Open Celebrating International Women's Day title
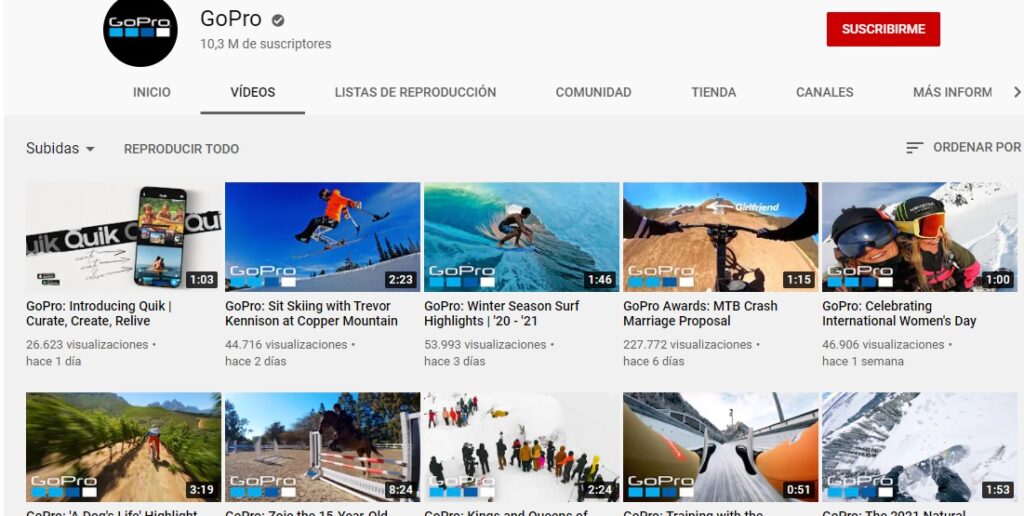1024x516 pixels. 899,314
